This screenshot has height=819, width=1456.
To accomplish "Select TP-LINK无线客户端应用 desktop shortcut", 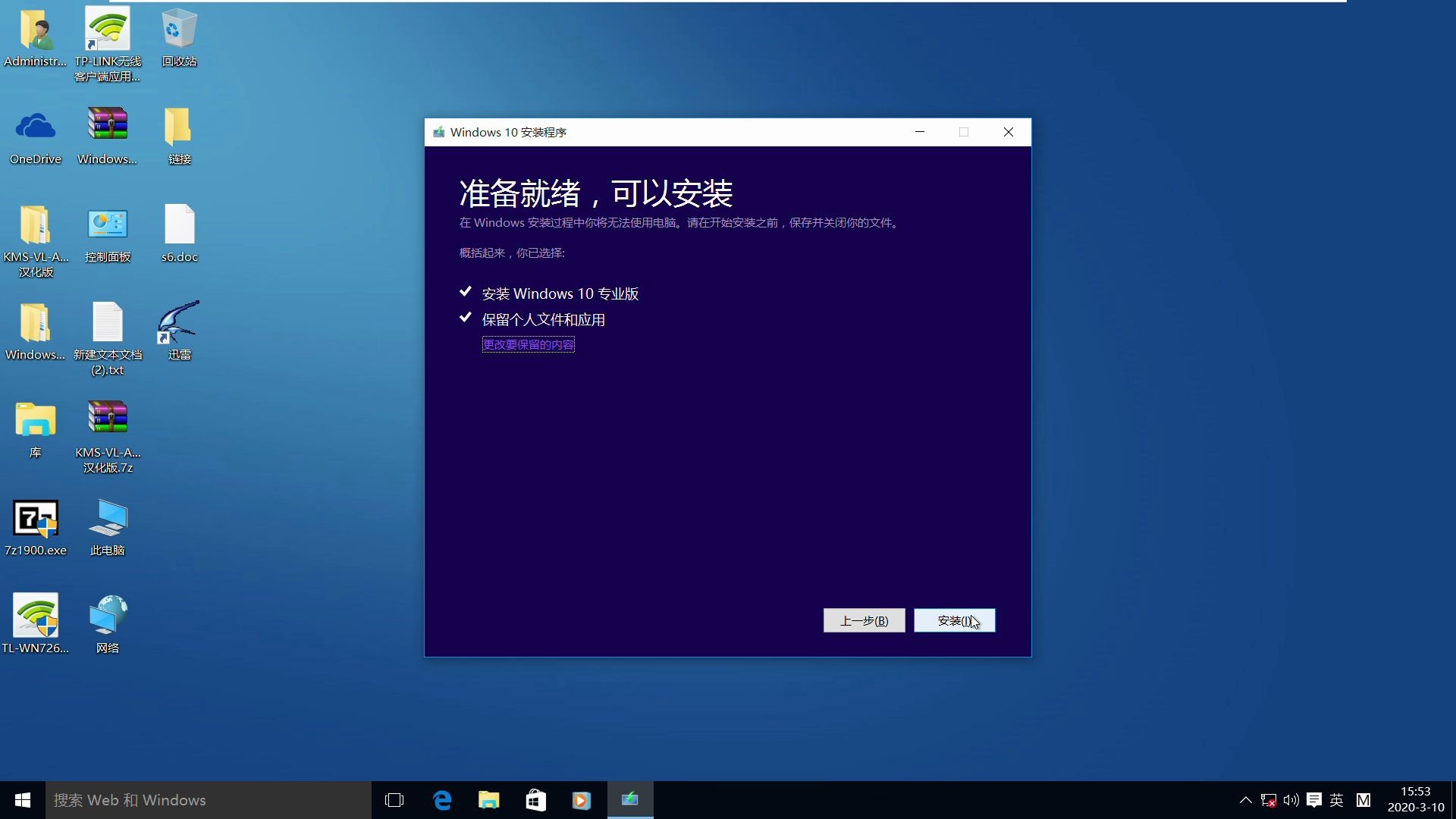I will tap(108, 44).
